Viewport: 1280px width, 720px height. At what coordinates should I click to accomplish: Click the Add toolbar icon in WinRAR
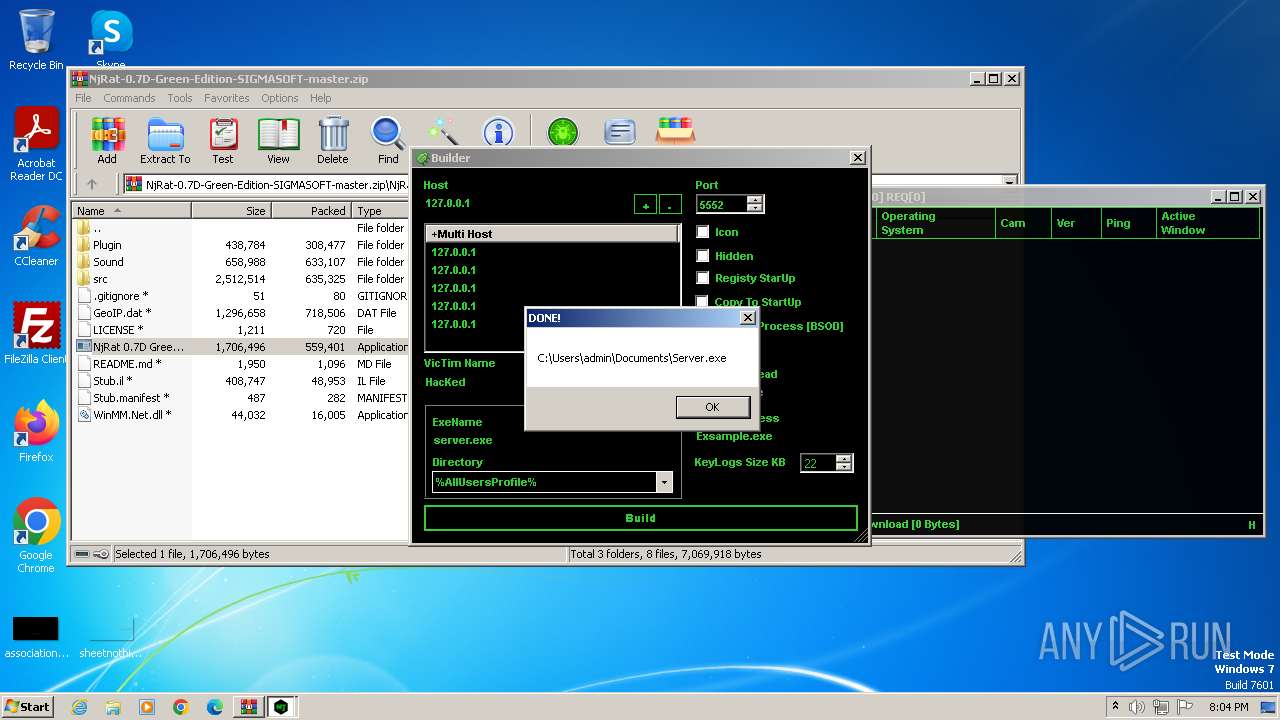coord(107,140)
